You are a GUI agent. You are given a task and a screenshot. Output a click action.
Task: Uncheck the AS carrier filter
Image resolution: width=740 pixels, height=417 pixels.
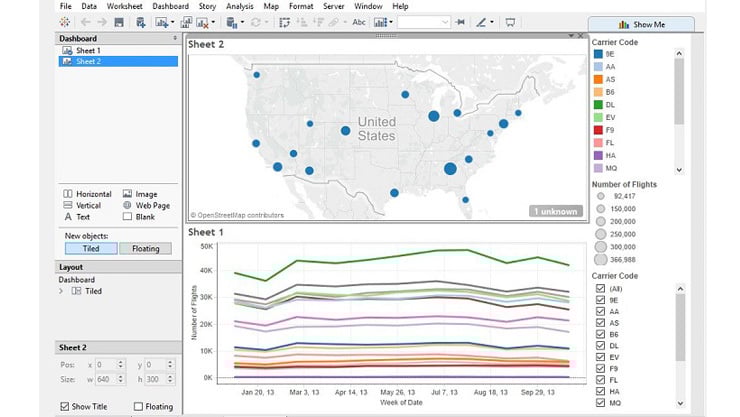(600, 323)
